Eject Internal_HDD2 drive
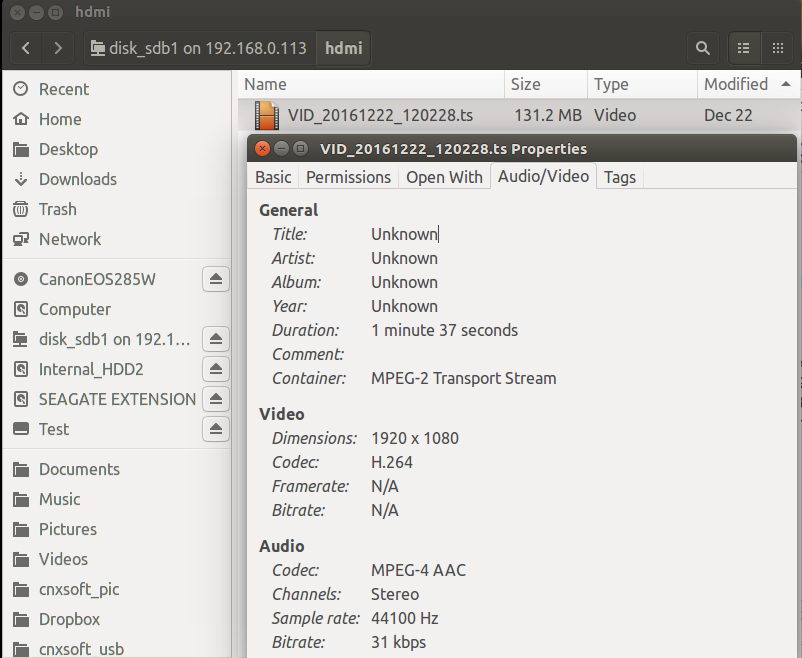This screenshot has width=802, height=658. pyautogui.click(x=216, y=369)
